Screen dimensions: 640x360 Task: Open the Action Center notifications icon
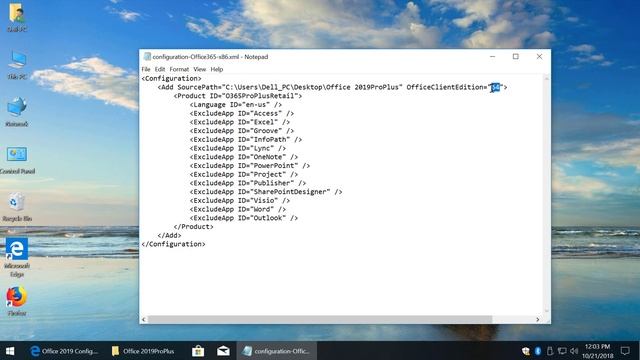pyautogui.click(x=625, y=351)
